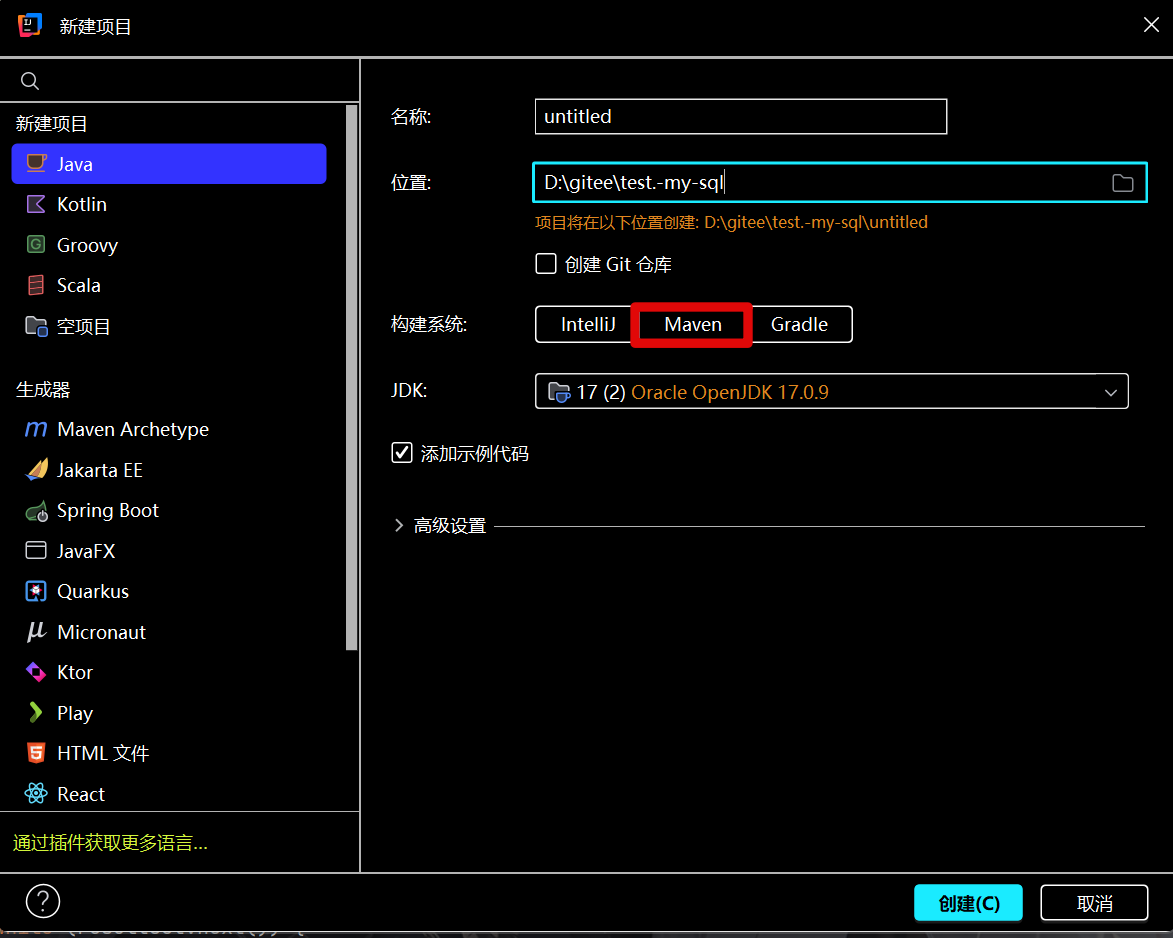Viewport: 1173px width, 938px height.
Task: Browse location with the folder icon
Action: click(1122, 183)
